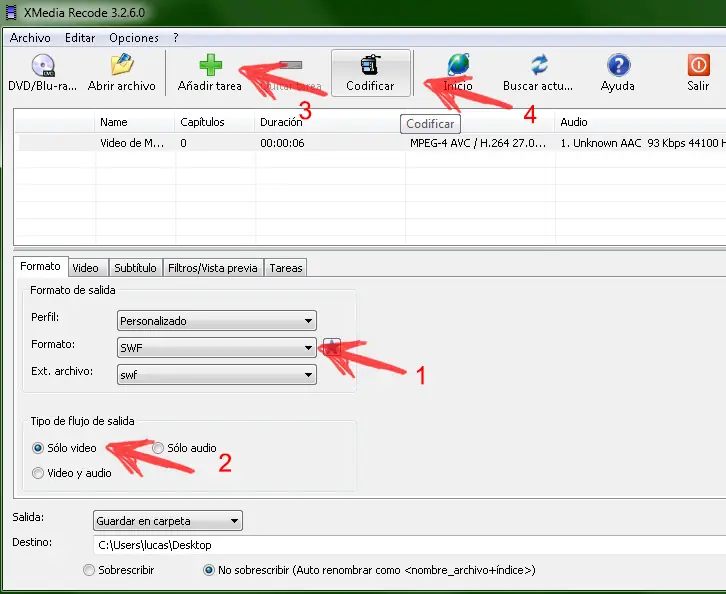Click the Audio column header

640,122
